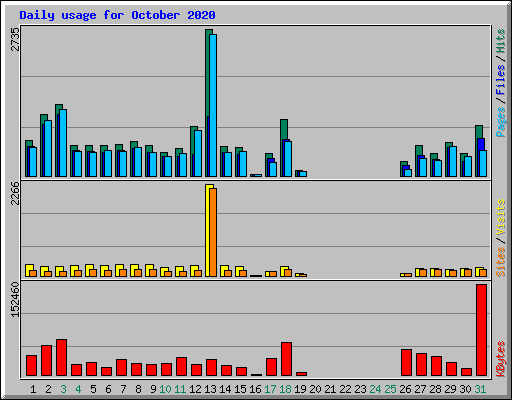512x400 pixels.
Task: Click the day 6 axis label
Action: pyautogui.click(x=108, y=389)
